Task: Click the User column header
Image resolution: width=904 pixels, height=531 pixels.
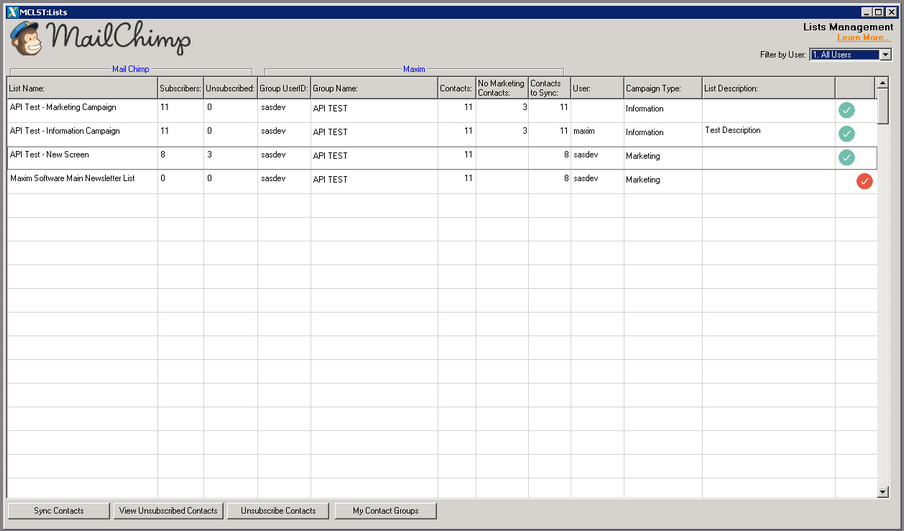Action: tap(597, 88)
